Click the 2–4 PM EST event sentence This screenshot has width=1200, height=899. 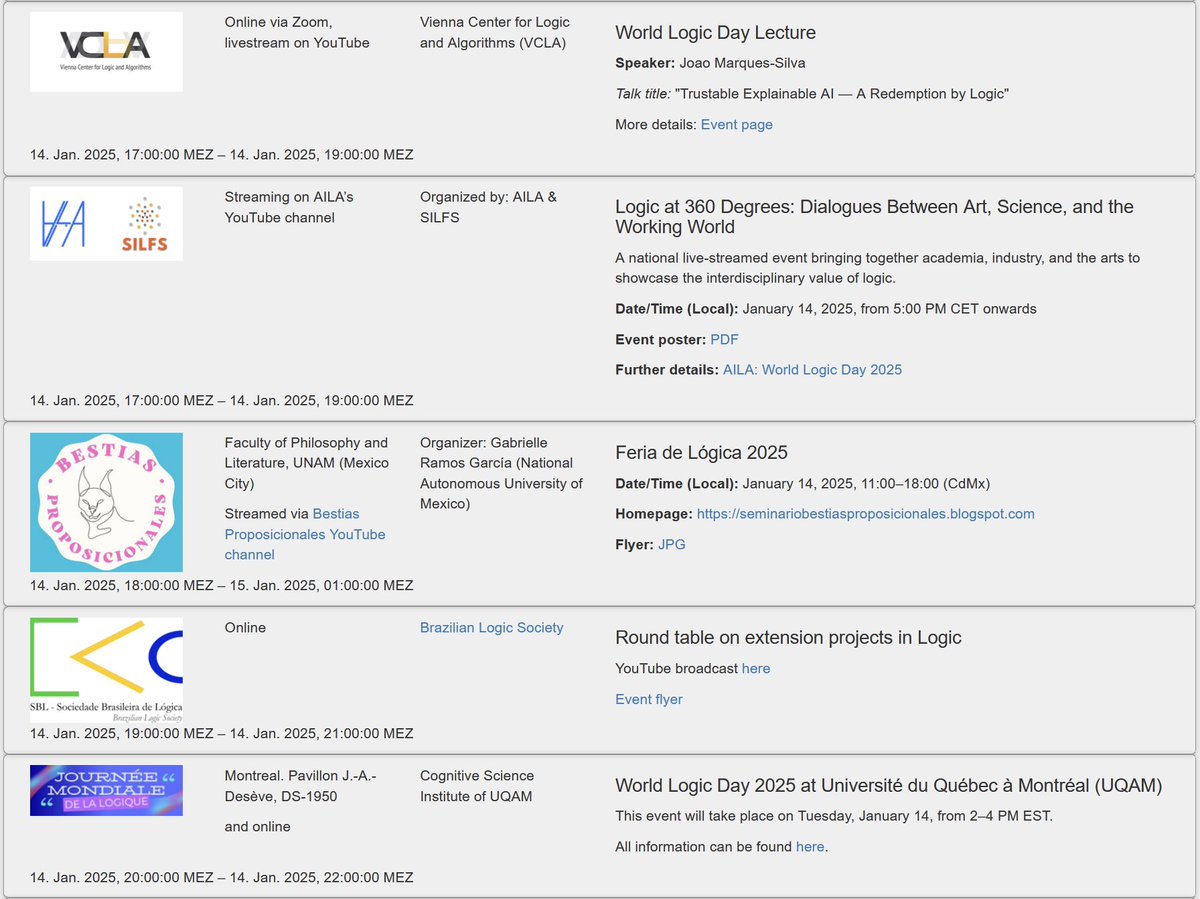coord(834,816)
